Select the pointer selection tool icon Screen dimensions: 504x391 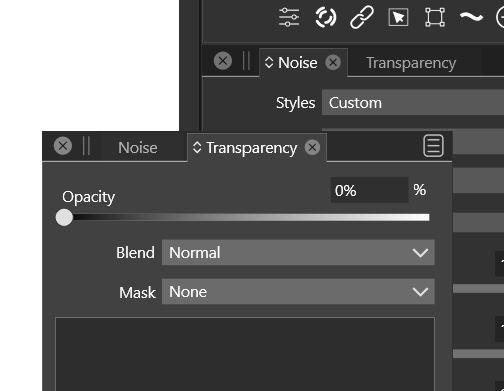pos(398,17)
